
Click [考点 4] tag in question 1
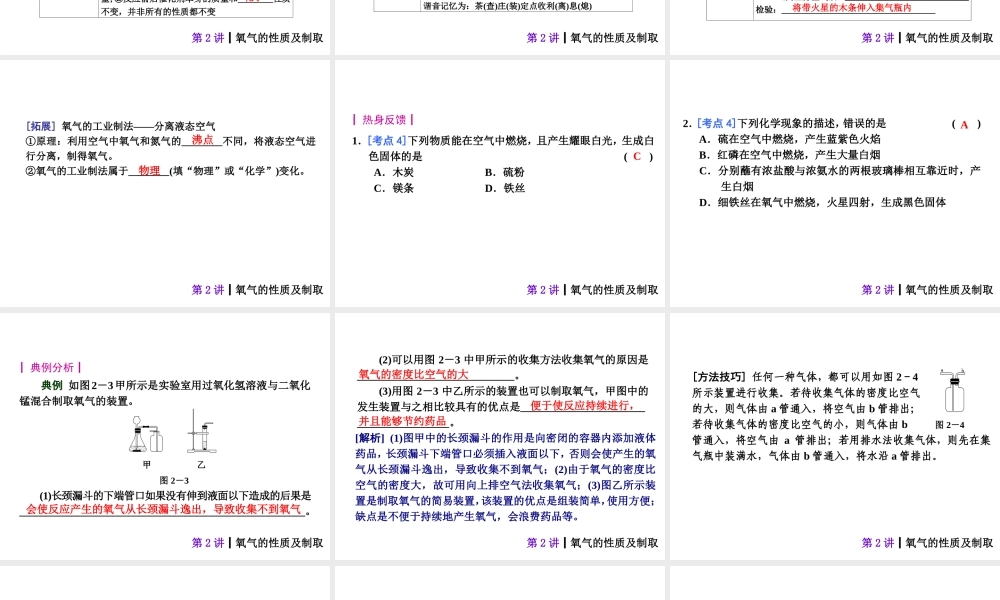387,140
